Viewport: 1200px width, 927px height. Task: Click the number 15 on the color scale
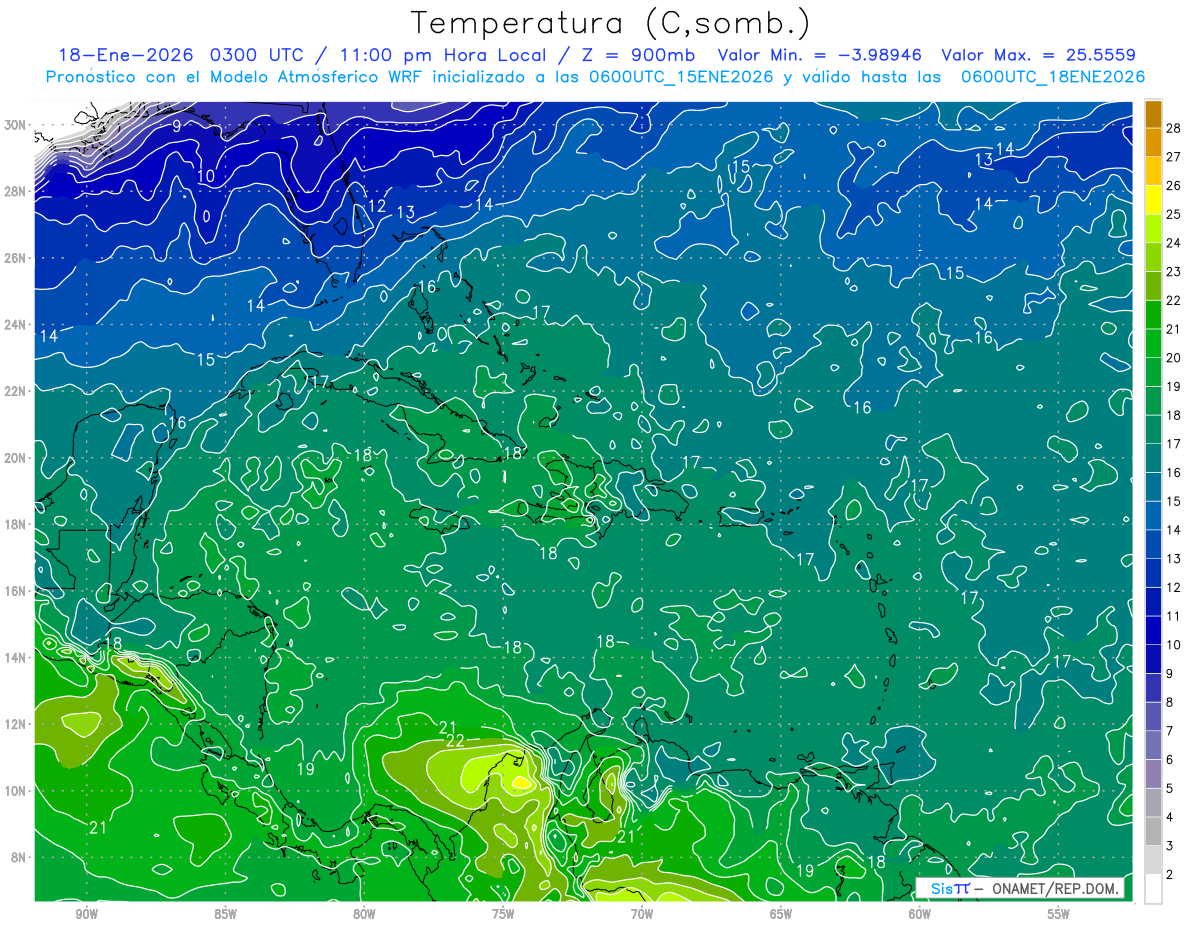1174,501
